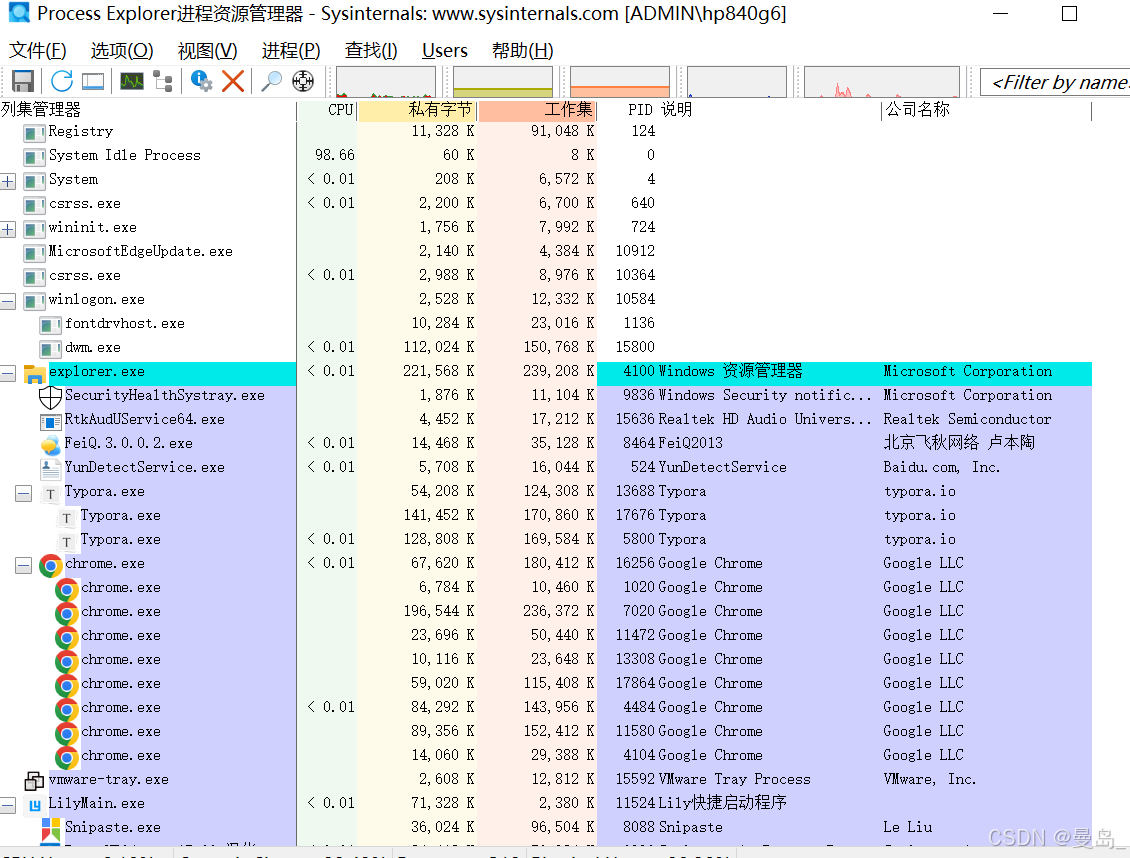Click the Realtek Semiconductor company name
The height and width of the screenshot is (858, 1130).
(967, 419)
